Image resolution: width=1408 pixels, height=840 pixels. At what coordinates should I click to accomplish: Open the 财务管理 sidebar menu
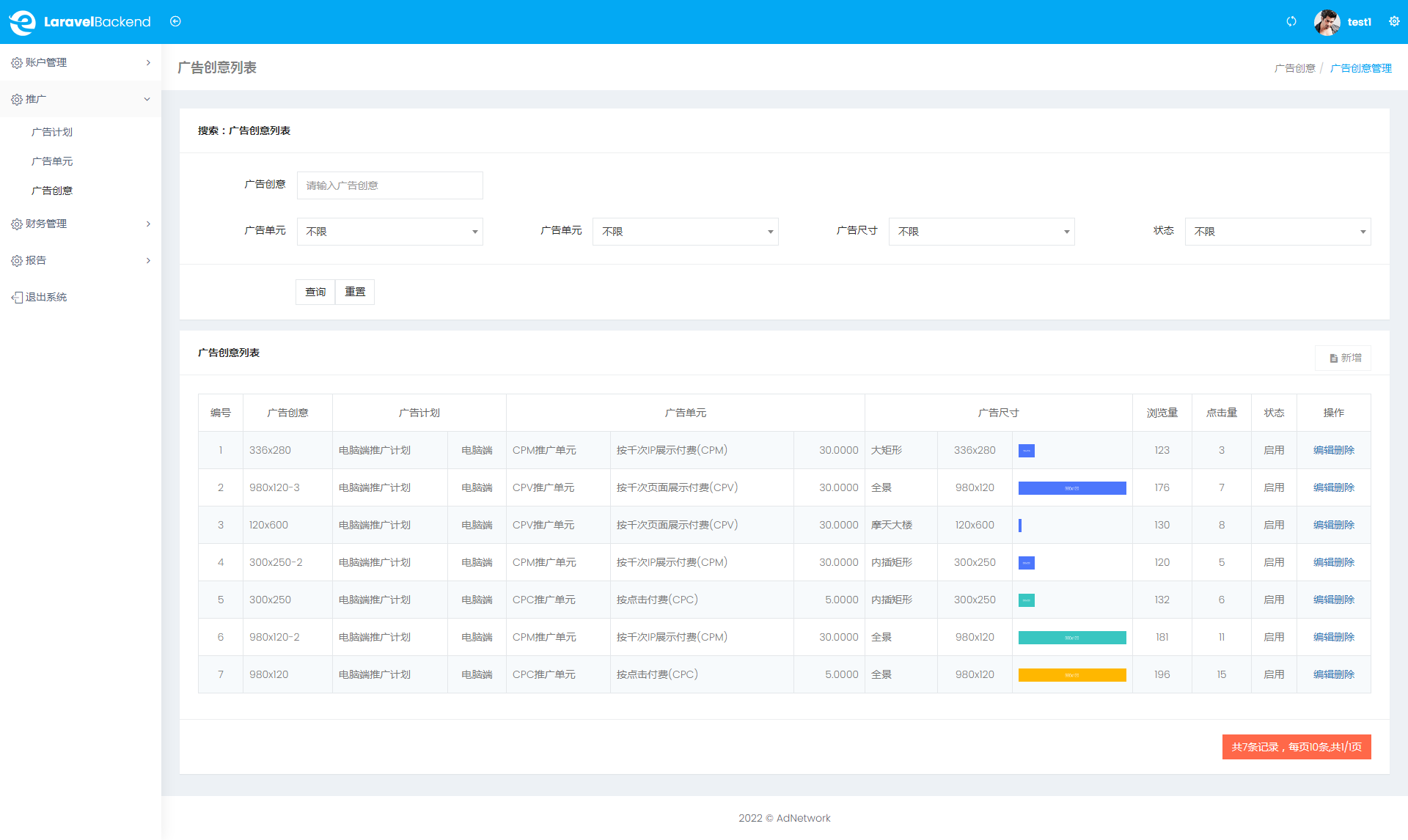[81, 224]
